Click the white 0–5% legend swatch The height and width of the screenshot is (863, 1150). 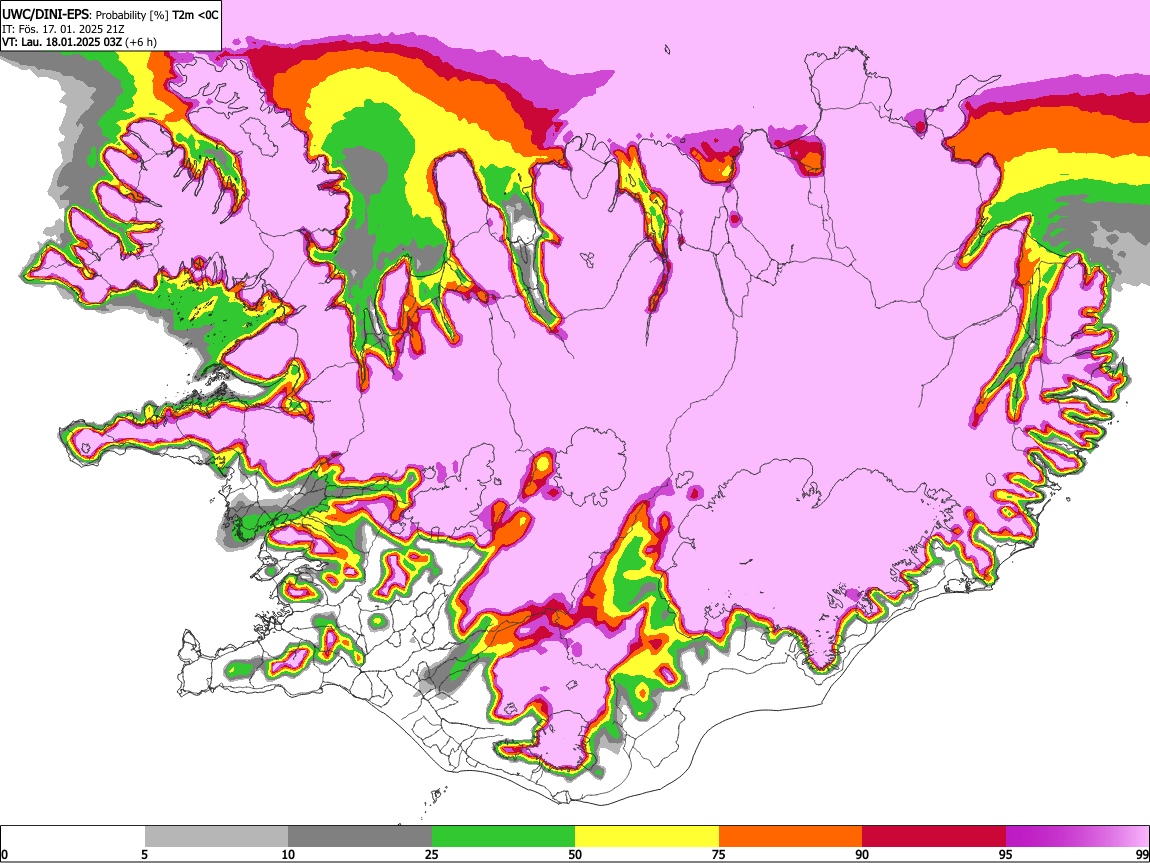73,836
